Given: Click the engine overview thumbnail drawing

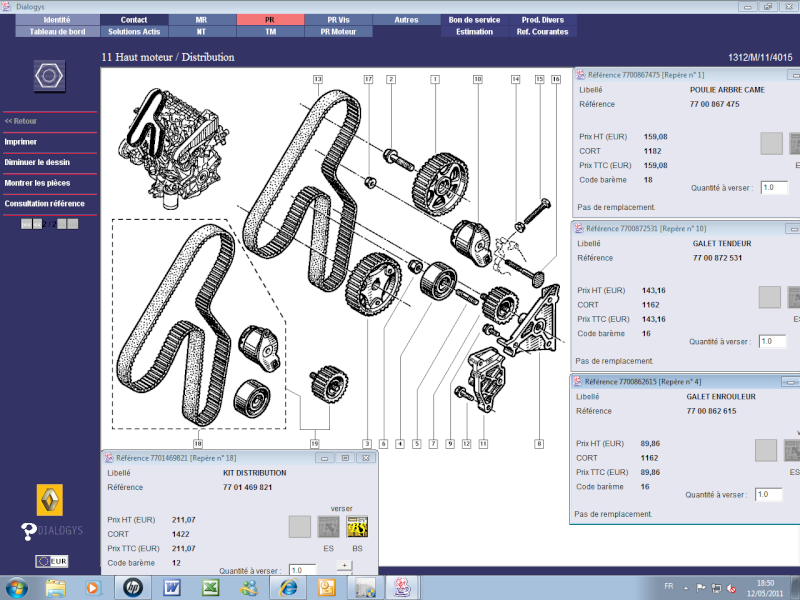Looking at the screenshot, I should pos(173,148).
